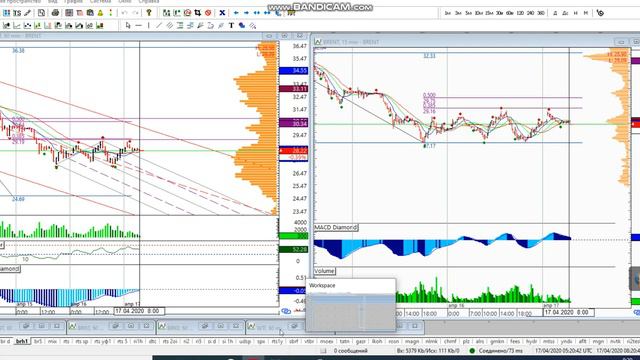Switch timeframe to 5м

pos(468,13)
